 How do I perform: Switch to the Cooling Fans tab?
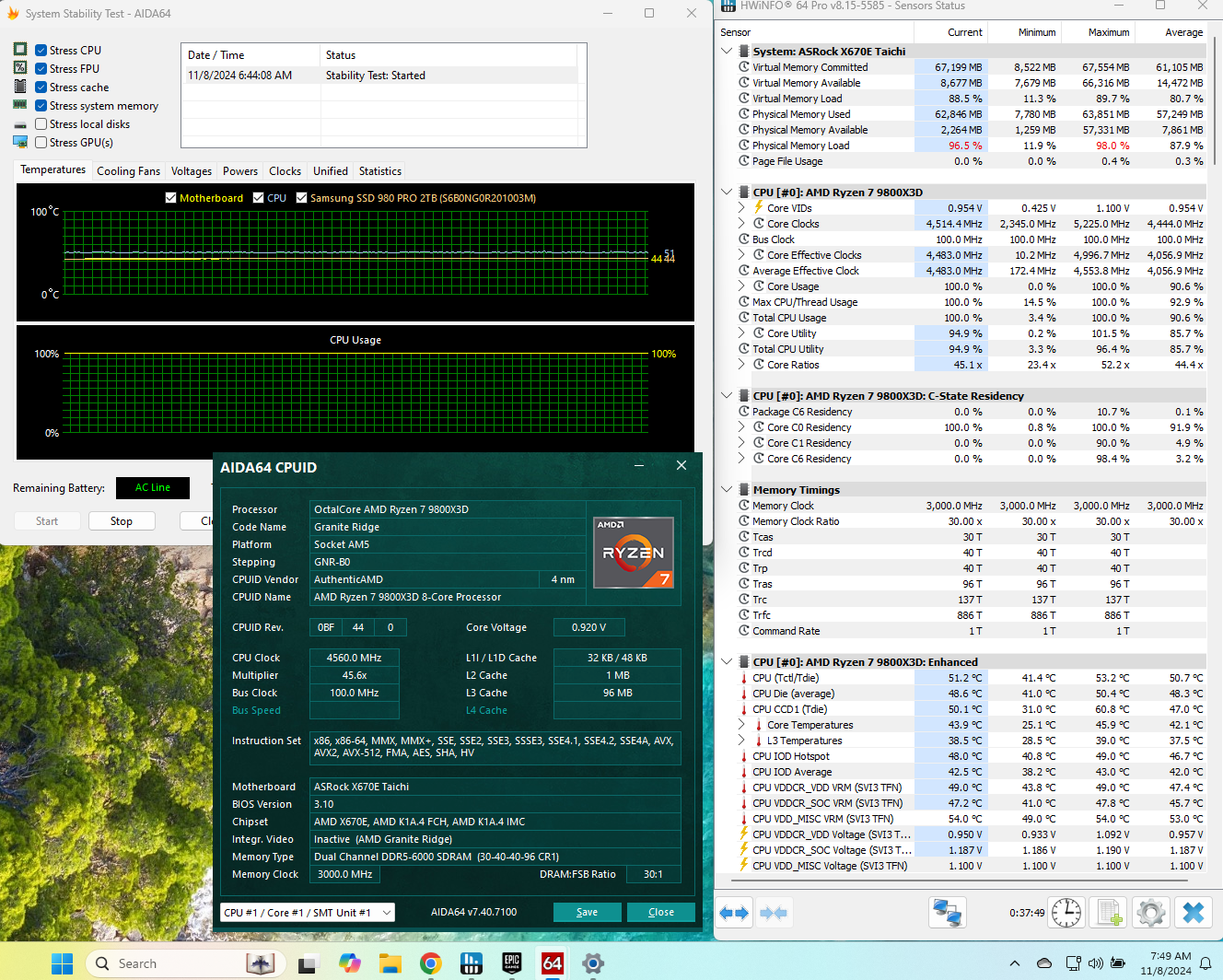pos(129,171)
